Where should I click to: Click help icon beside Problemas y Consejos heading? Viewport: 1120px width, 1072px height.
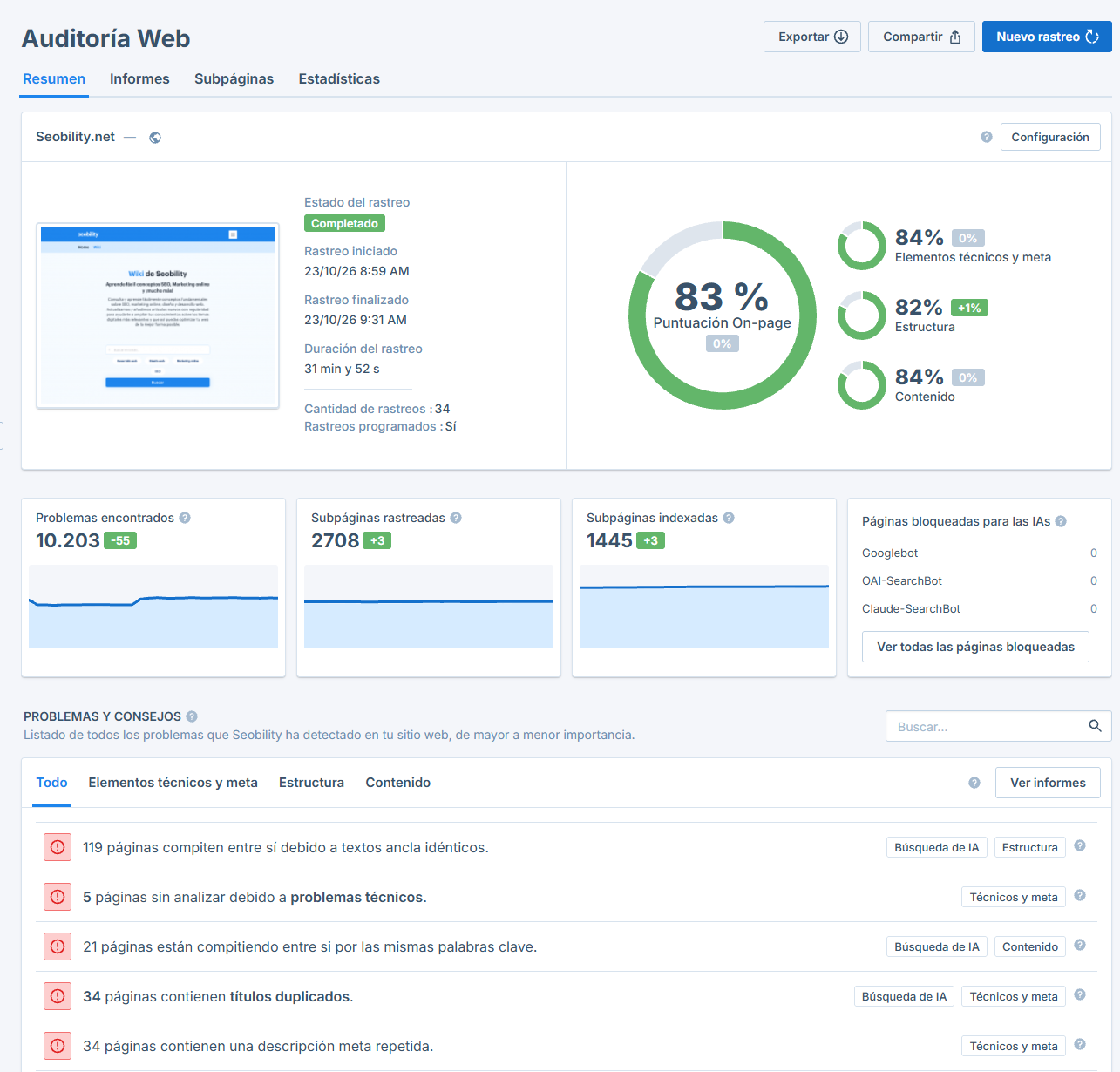tap(192, 716)
